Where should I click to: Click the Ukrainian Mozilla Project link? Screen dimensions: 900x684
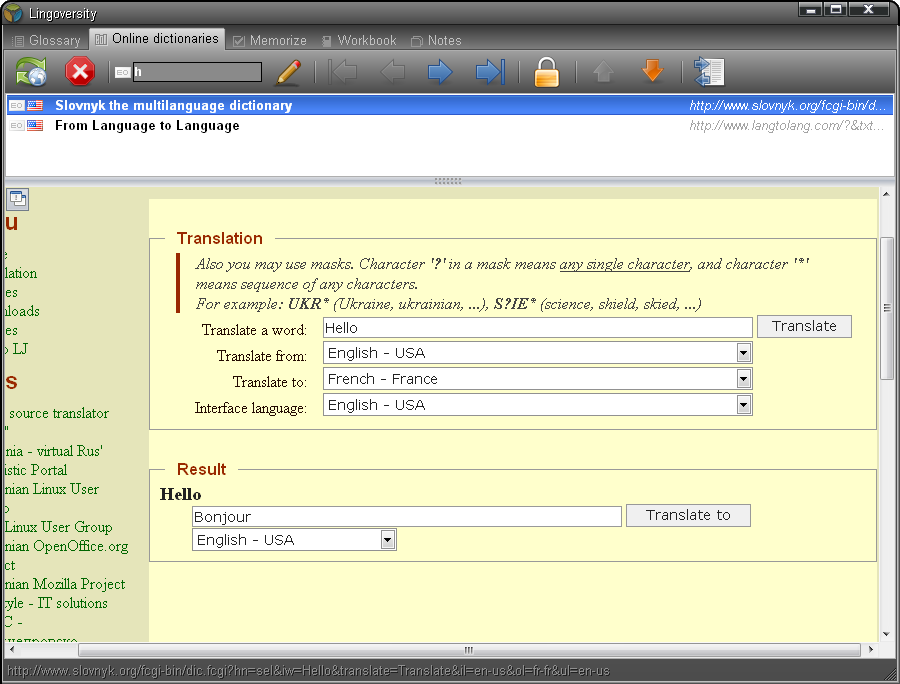tap(62, 584)
